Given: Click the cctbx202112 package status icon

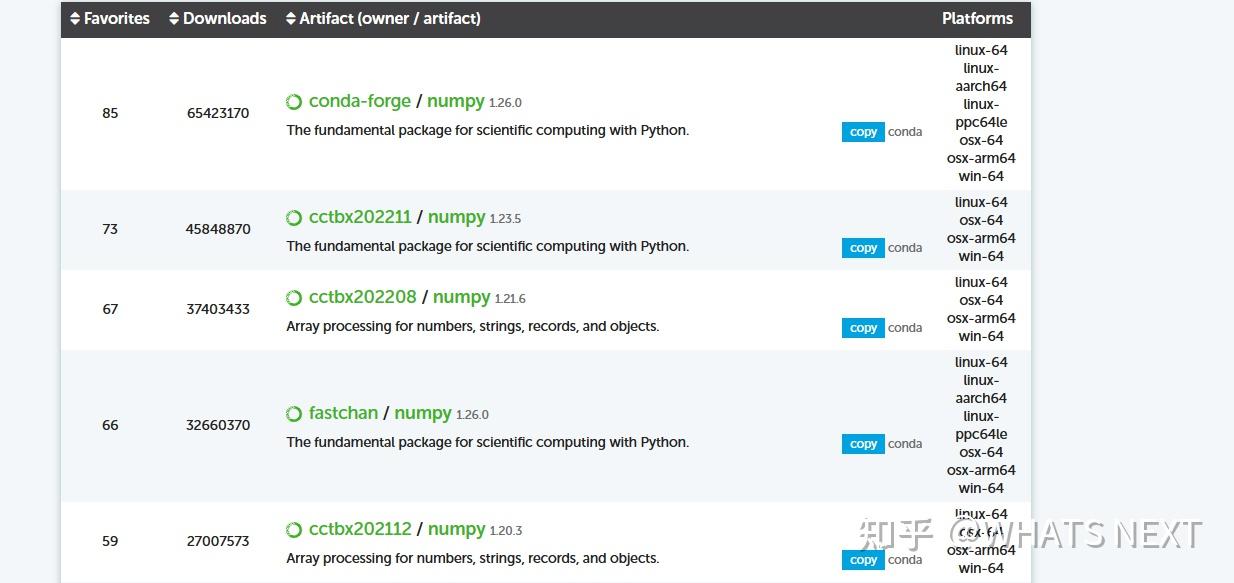Looking at the screenshot, I should [x=294, y=530].
